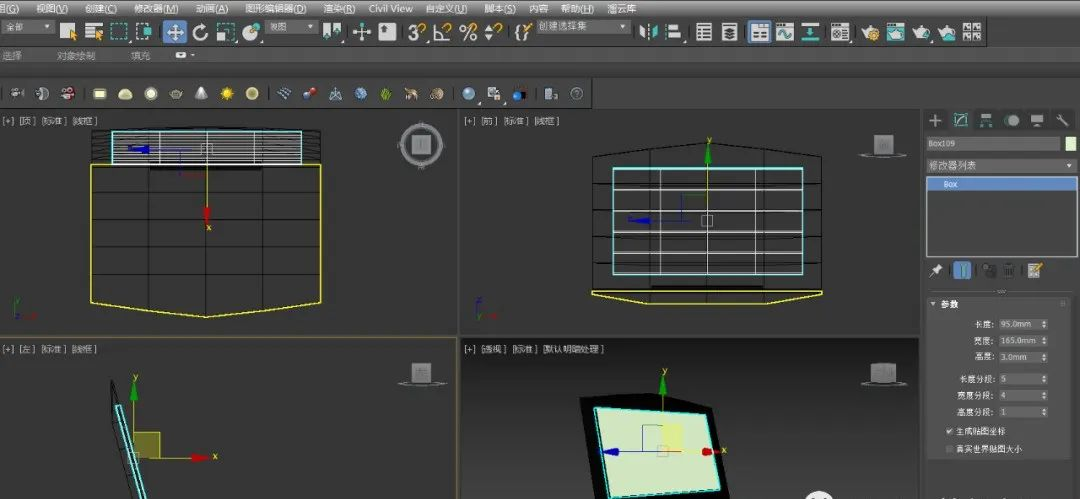Switch to the Motion command panel tab
This screenshot has height=499, width=1080.
[1011, 121]
